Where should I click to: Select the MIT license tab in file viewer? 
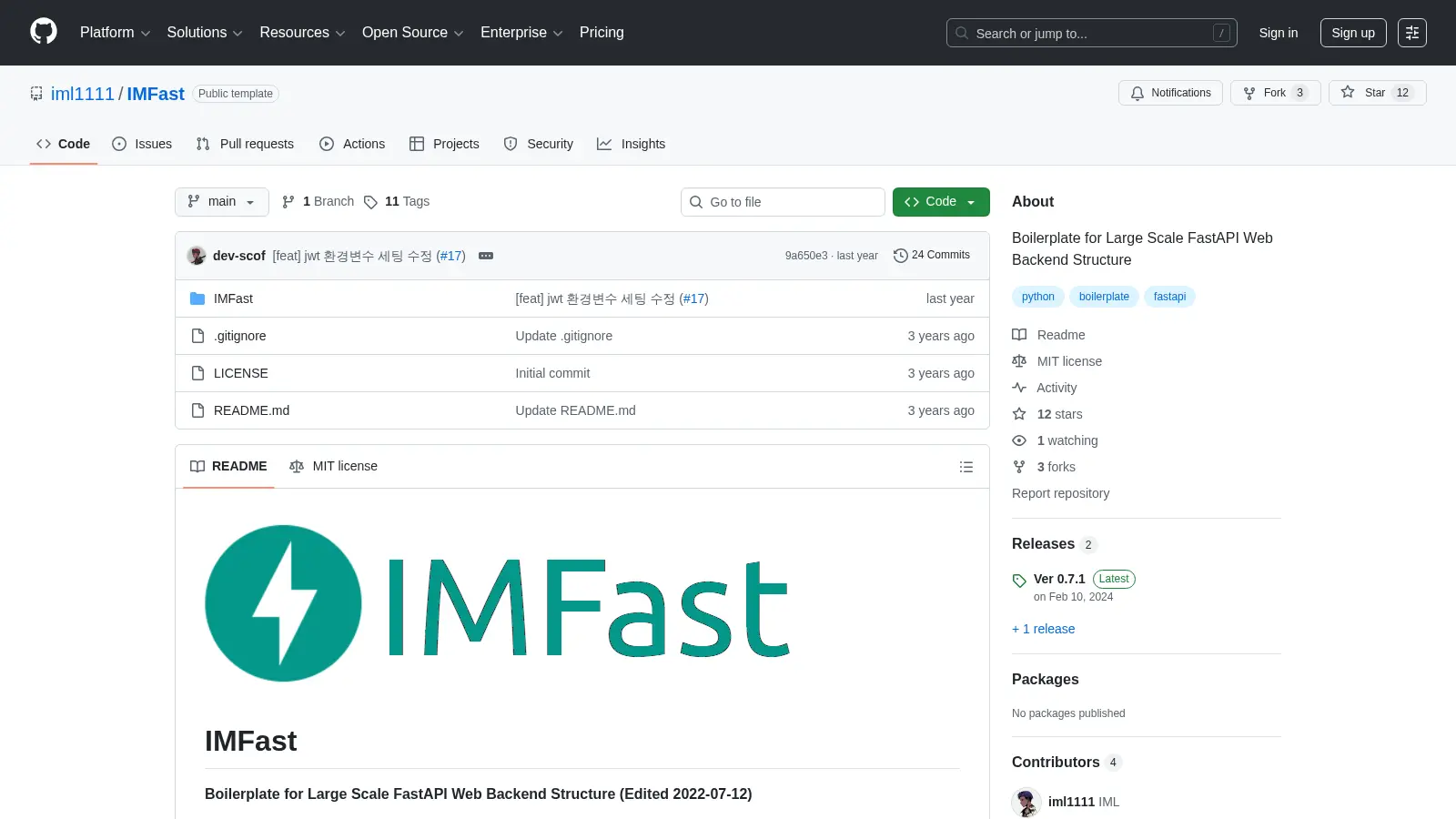[x=333, y=466]
